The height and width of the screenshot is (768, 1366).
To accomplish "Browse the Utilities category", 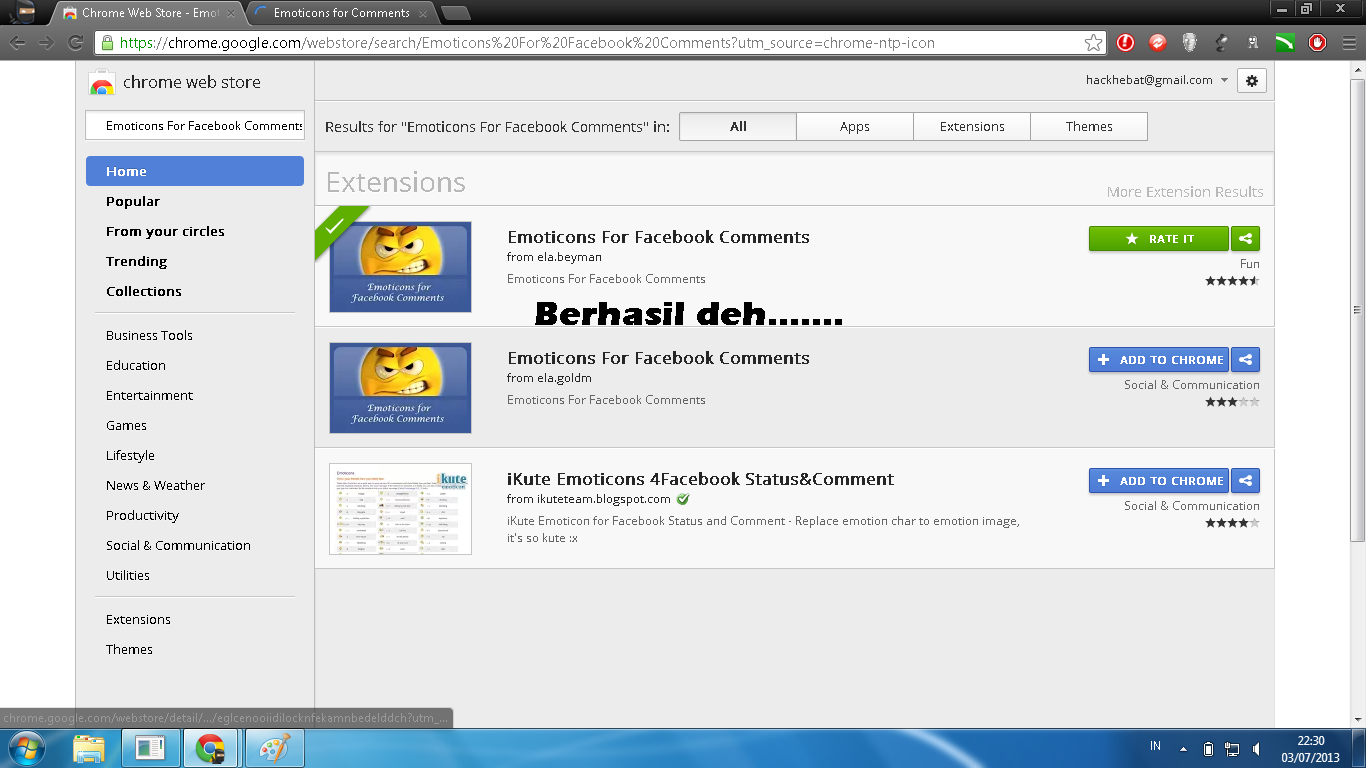I will coord(128,575).
